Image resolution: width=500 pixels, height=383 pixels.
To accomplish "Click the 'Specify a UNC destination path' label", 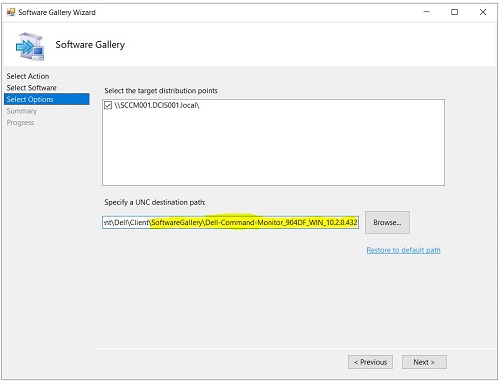I will (155, 202).
